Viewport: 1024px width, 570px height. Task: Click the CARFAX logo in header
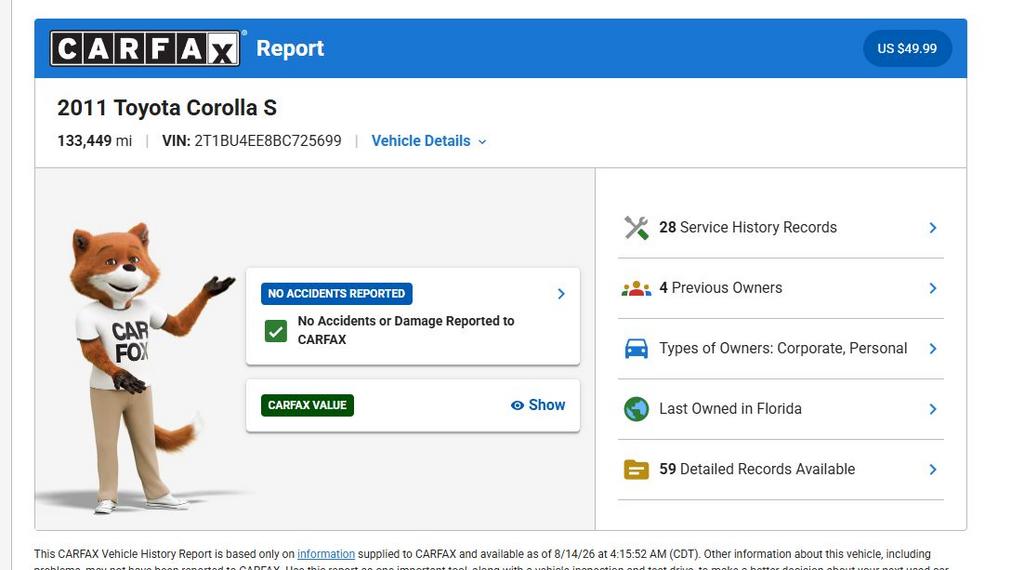(x=145, y=48)
